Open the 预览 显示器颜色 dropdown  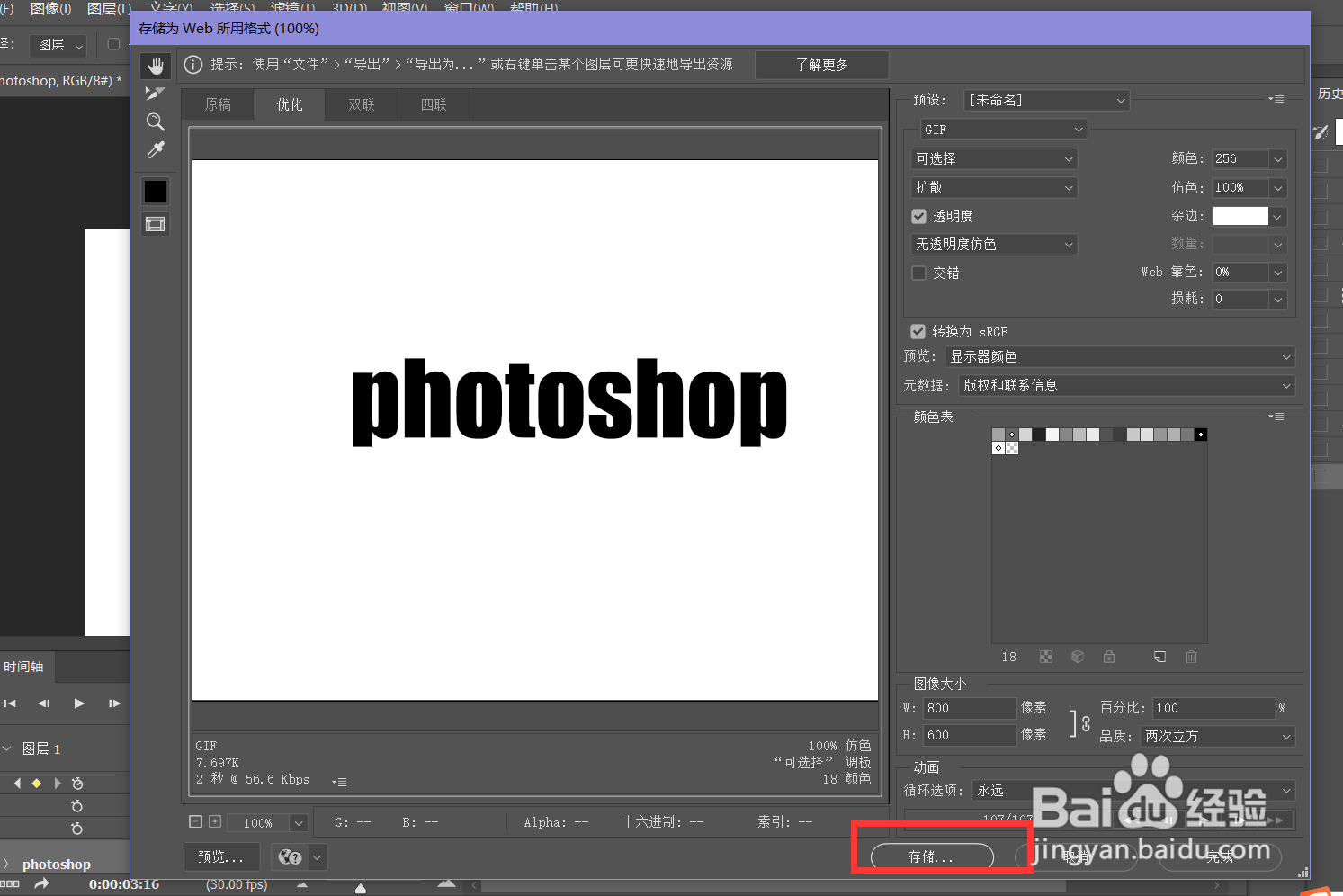click(x=1120, y=357)
